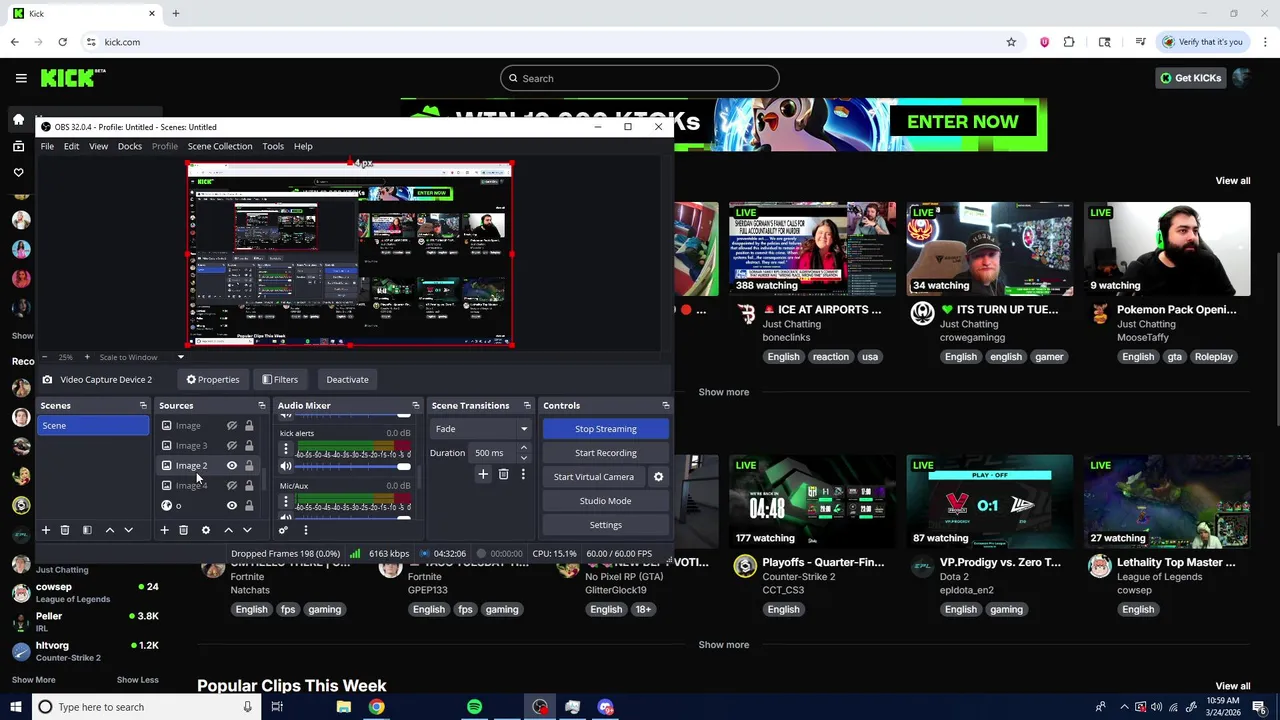Screen dimensions: 1280x720
Task: Open Spotify from the taskbar
Action: click(x=474, y=707)
